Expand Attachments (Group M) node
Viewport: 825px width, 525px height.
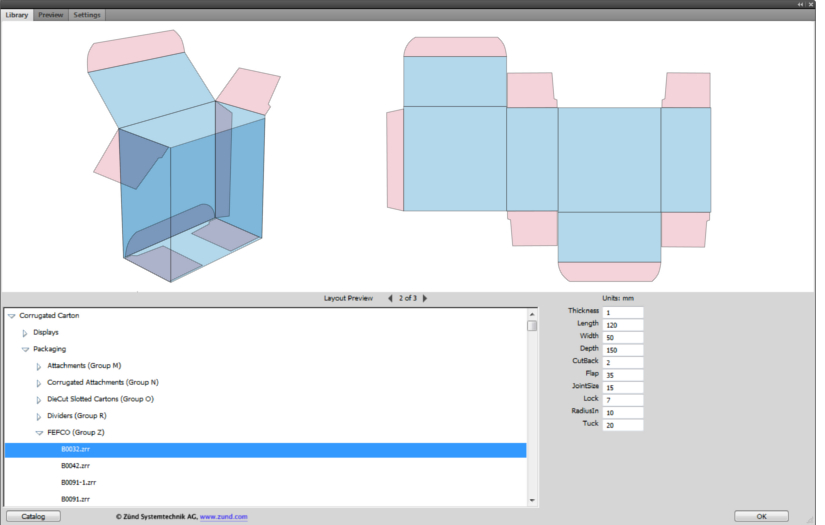coord(38,366)
